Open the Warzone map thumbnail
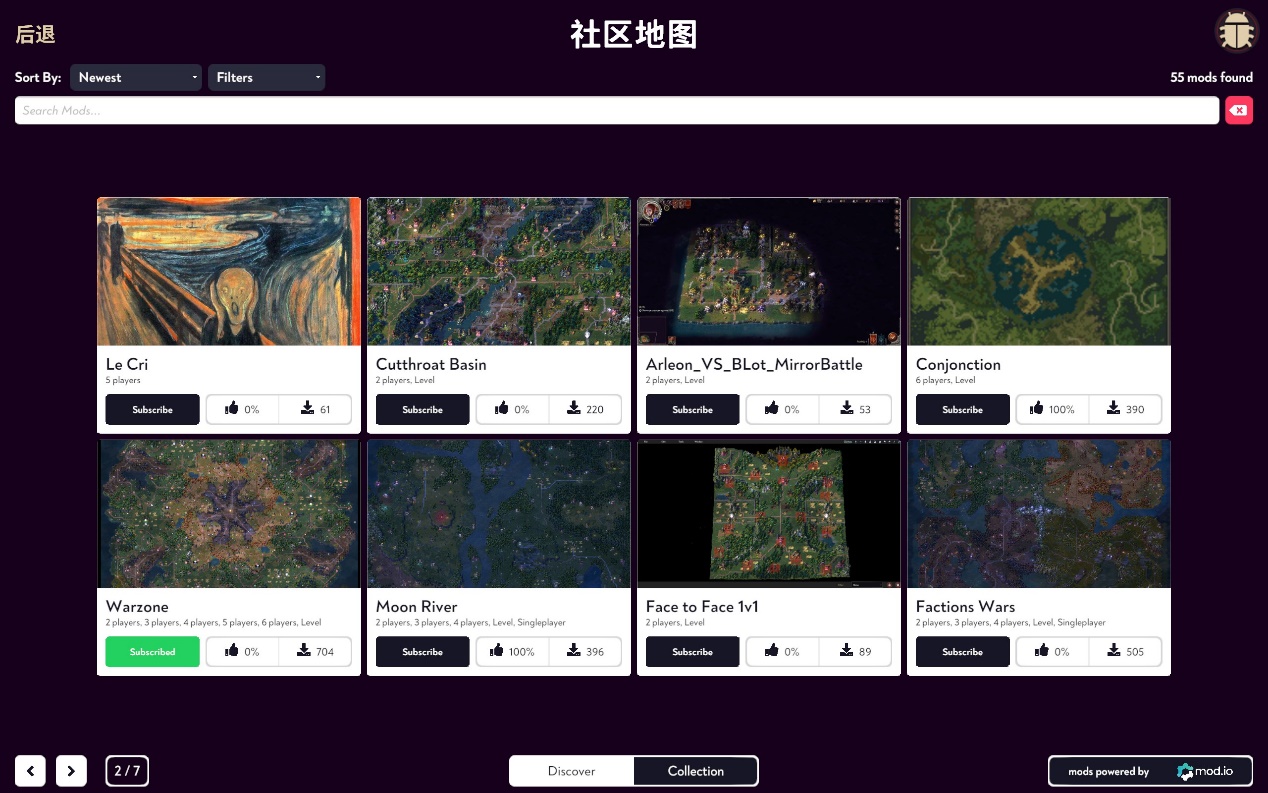 [x=229, y=514]
